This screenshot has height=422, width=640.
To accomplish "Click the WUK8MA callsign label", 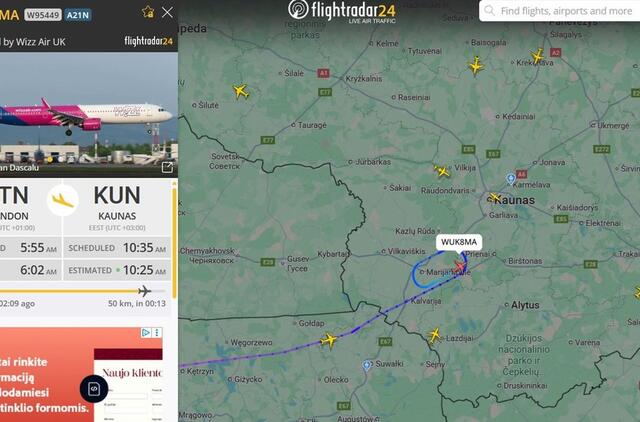I will (x=459, y=242).
